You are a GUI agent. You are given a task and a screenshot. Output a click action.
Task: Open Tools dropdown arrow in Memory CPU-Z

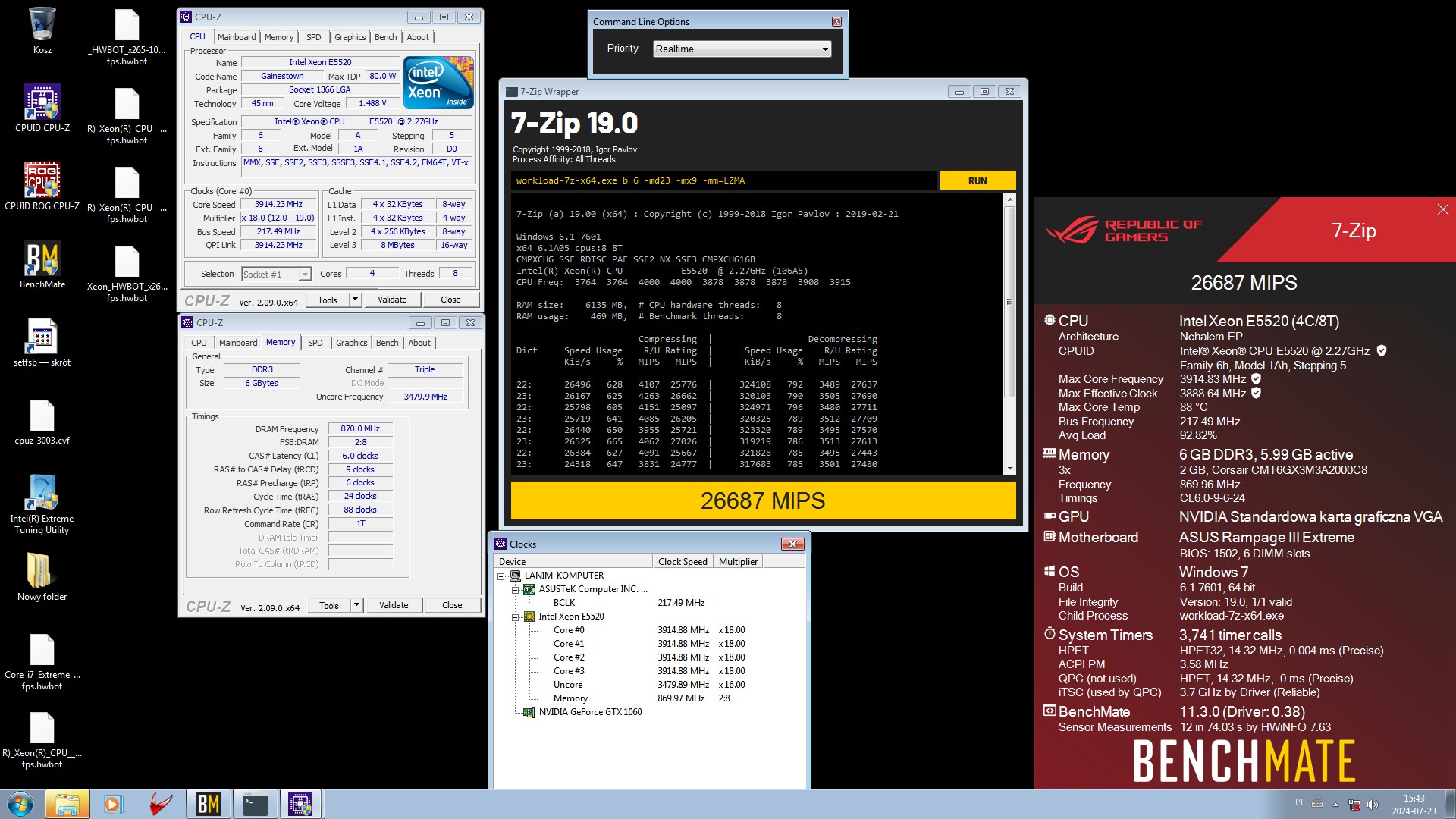pos(356,605)
